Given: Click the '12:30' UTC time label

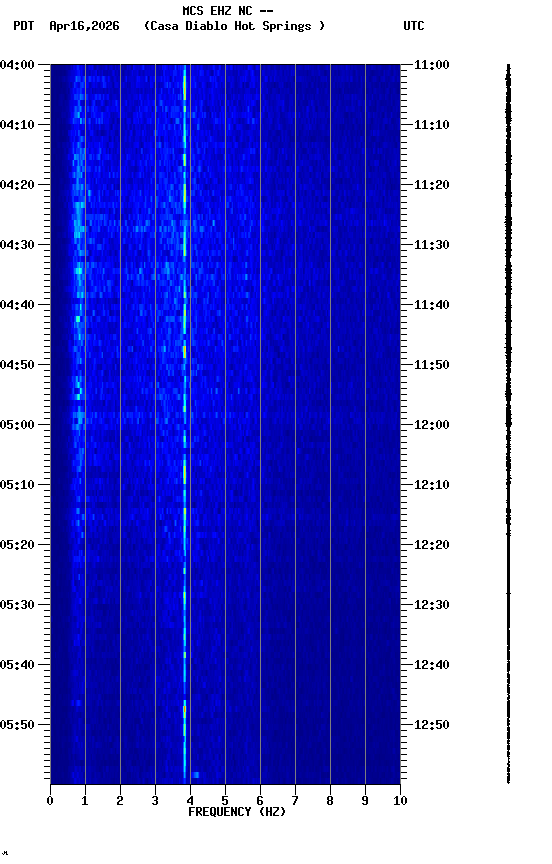Looking at the screenshot, I should (432, 605).
